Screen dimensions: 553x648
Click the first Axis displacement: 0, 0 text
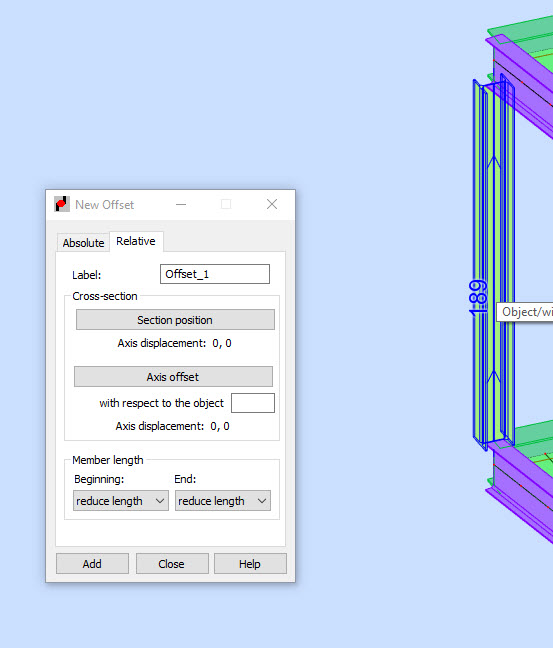(x=174, y=343)
